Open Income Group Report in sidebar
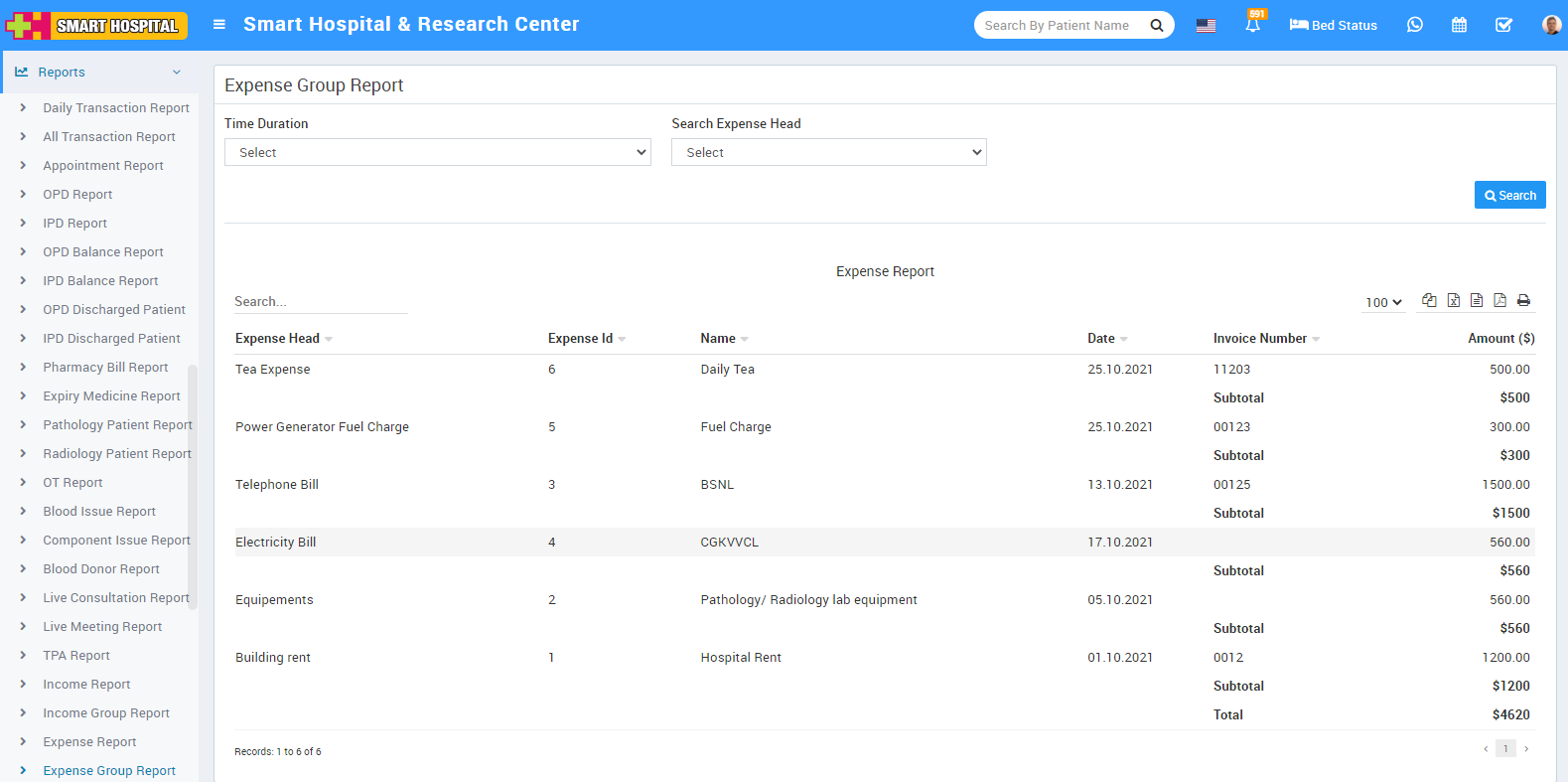The height and width of the screenshot is (782, 1568). point(106,712)
